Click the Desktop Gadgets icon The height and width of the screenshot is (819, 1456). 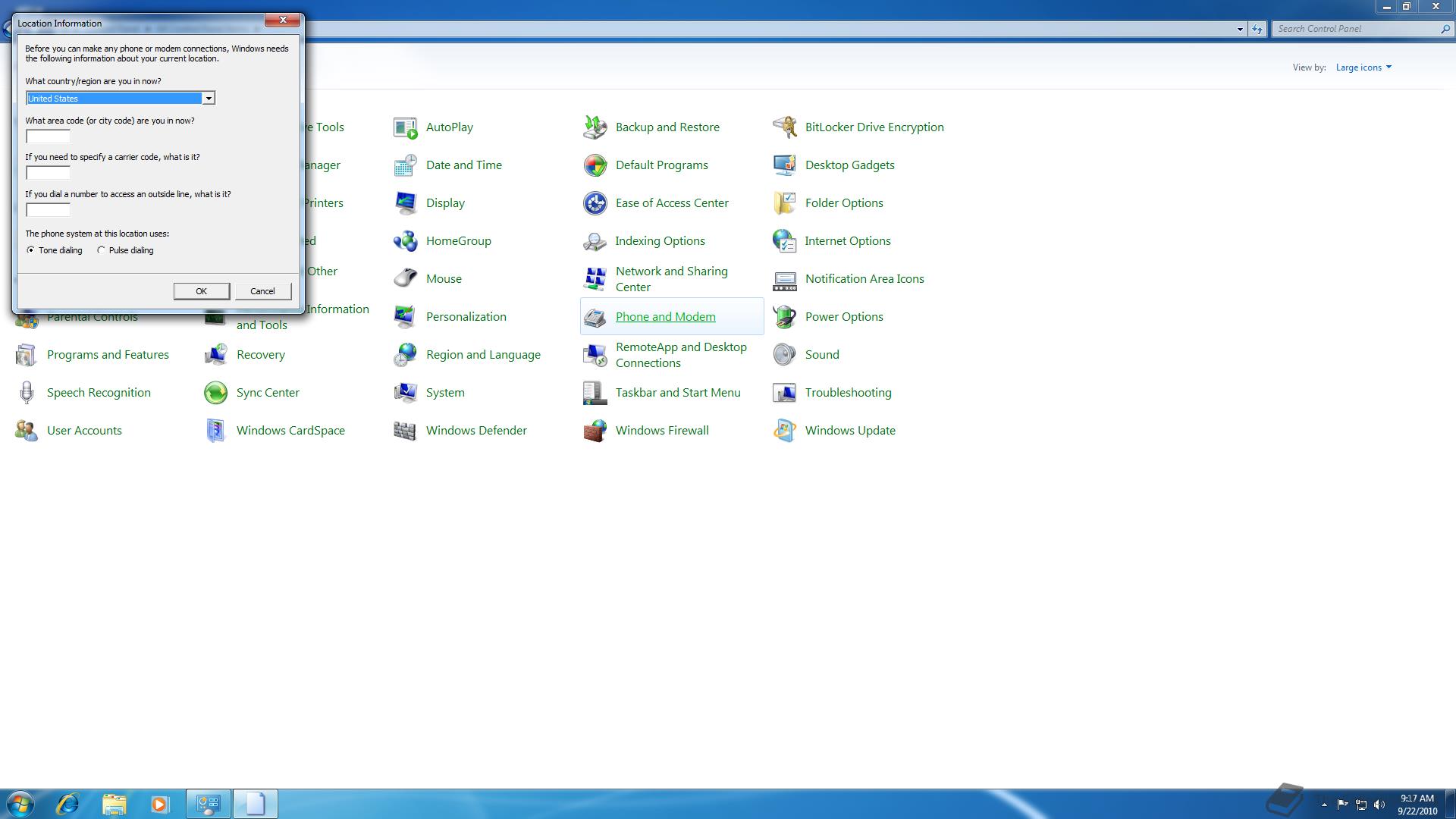(784, 165)
